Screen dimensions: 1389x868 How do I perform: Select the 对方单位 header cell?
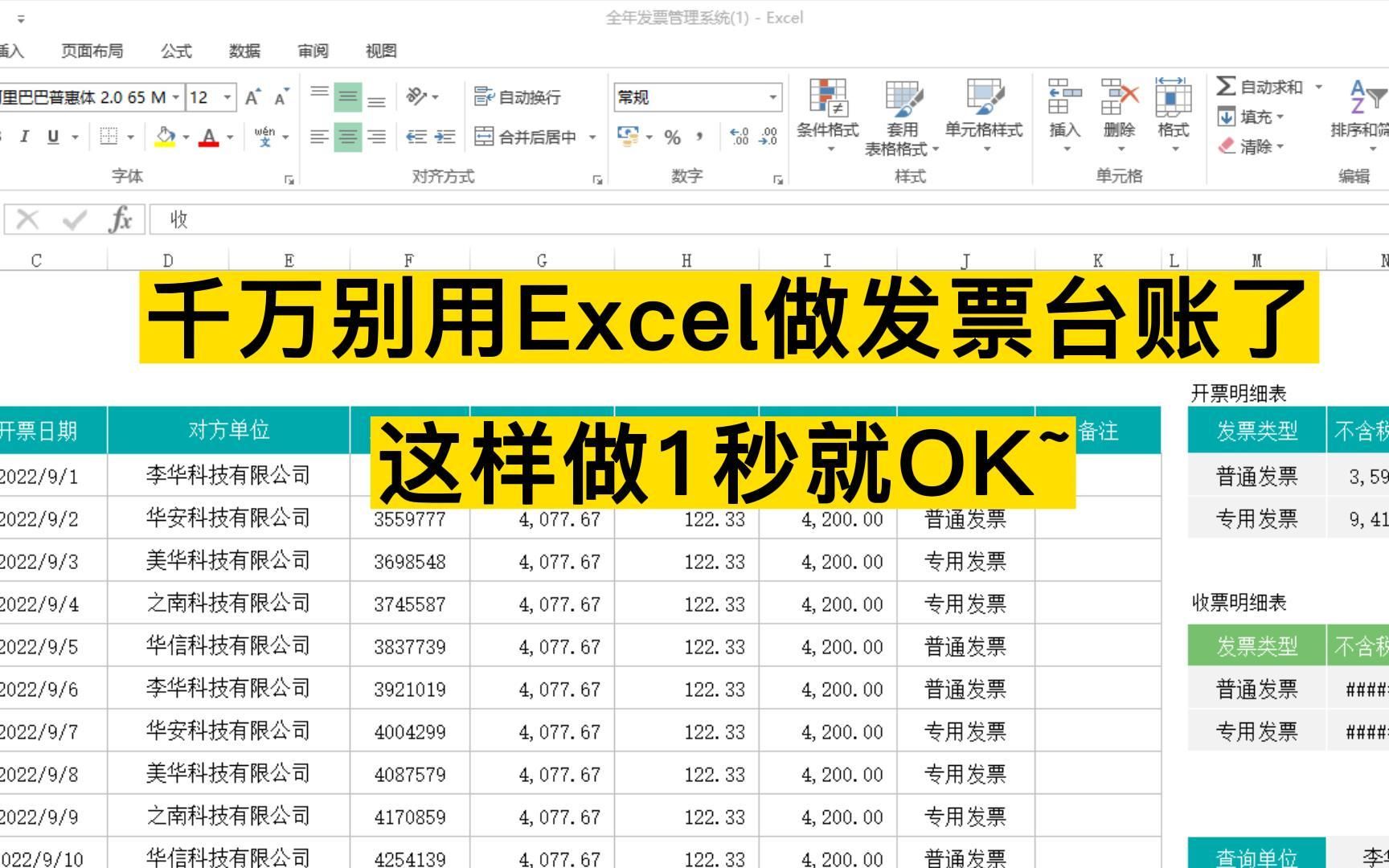pyautogui.click(x=229, y=430)
